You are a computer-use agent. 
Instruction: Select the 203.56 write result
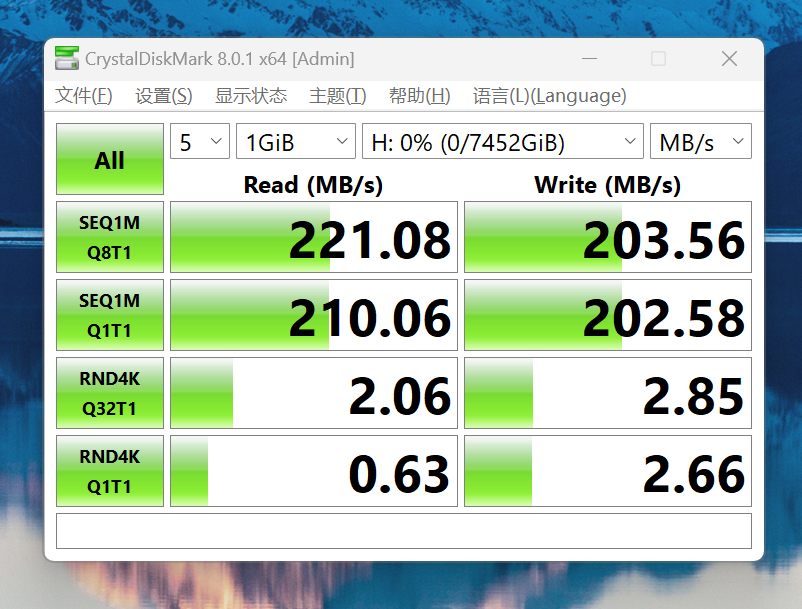point(608,237)
